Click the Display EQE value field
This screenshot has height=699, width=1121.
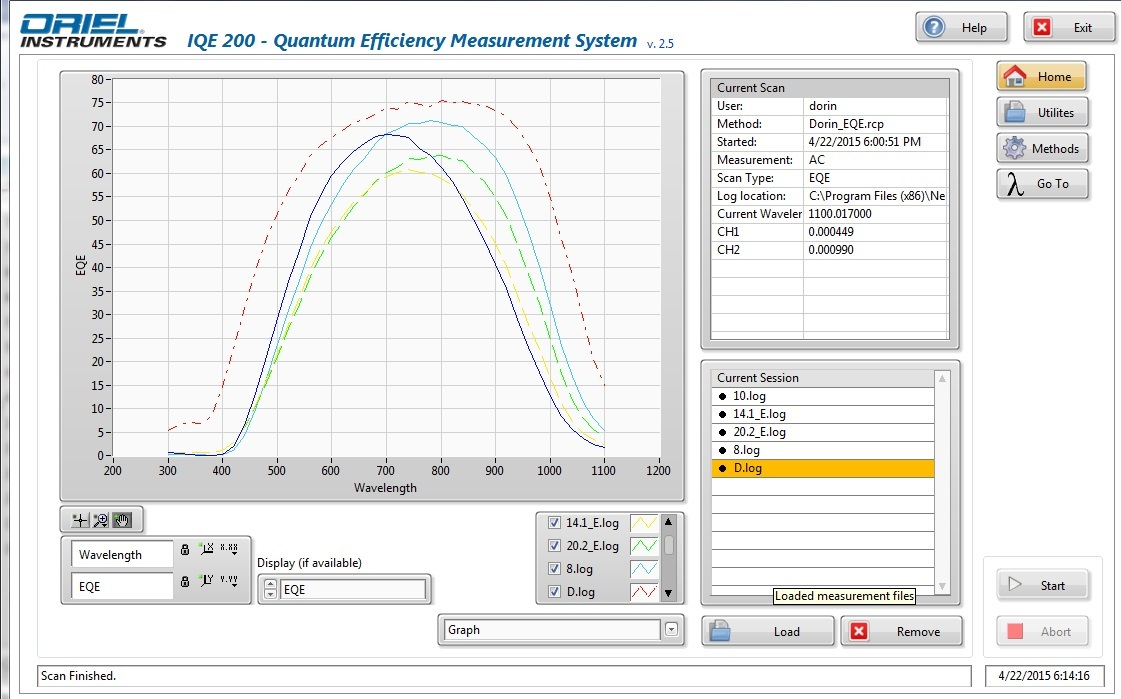coord(352,590)
